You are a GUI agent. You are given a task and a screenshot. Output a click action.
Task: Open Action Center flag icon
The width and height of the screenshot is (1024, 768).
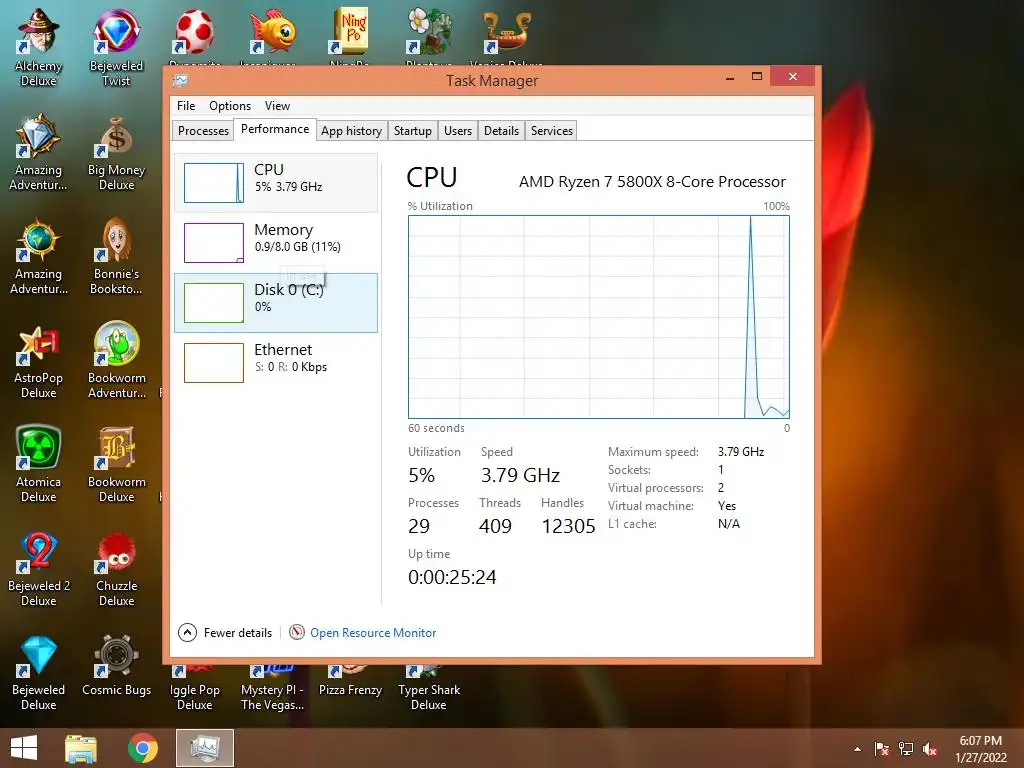(882, 750)
